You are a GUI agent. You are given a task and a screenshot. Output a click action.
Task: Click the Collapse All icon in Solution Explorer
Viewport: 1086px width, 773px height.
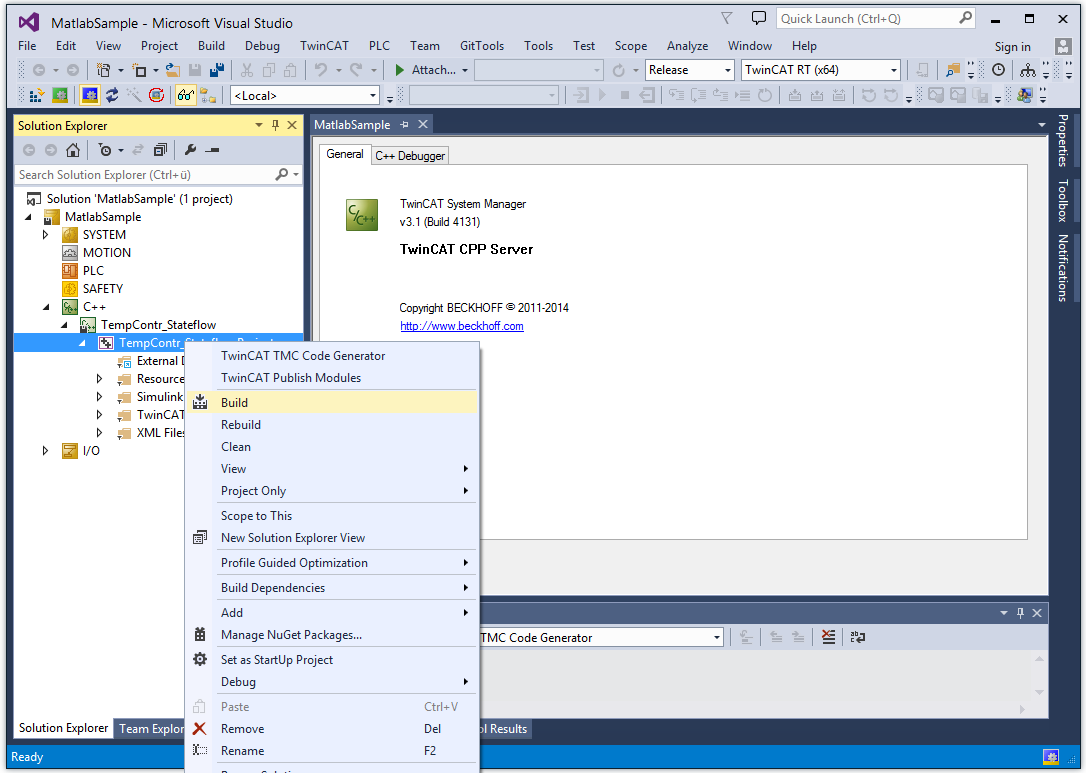coord(161,150)
